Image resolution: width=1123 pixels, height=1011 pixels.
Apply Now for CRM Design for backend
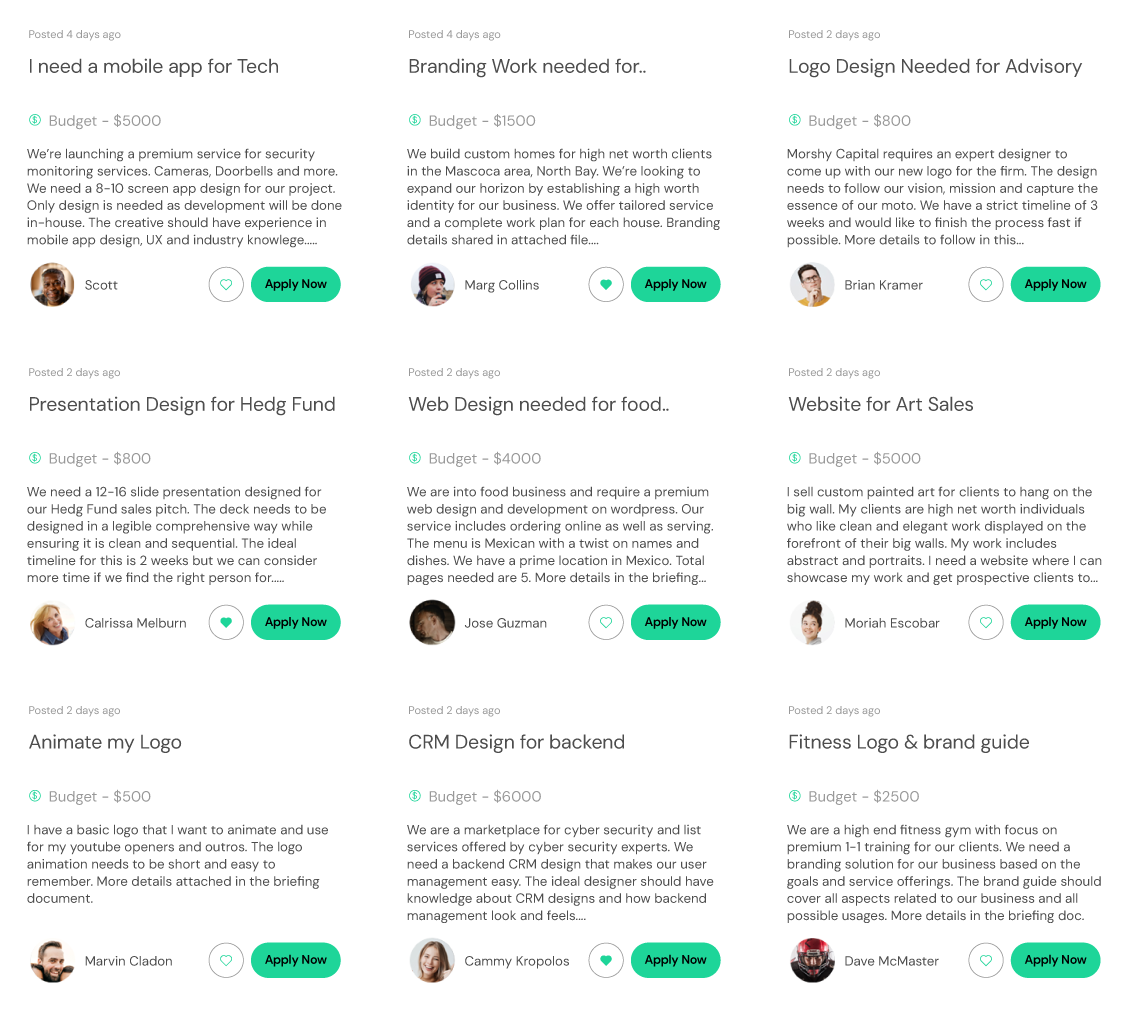(676, 961)
